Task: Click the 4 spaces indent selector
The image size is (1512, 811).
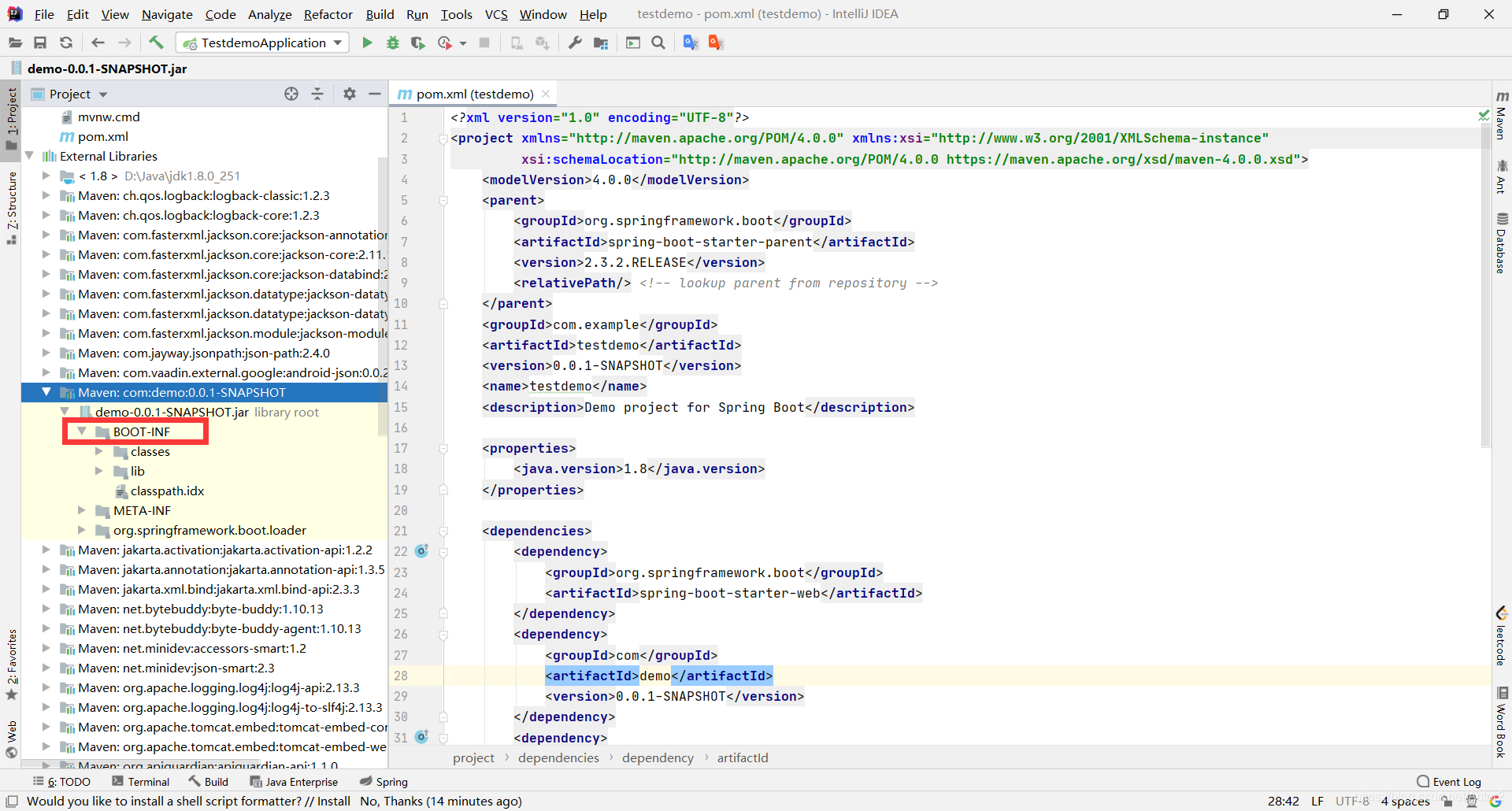Action: (x=1405, y=802)
